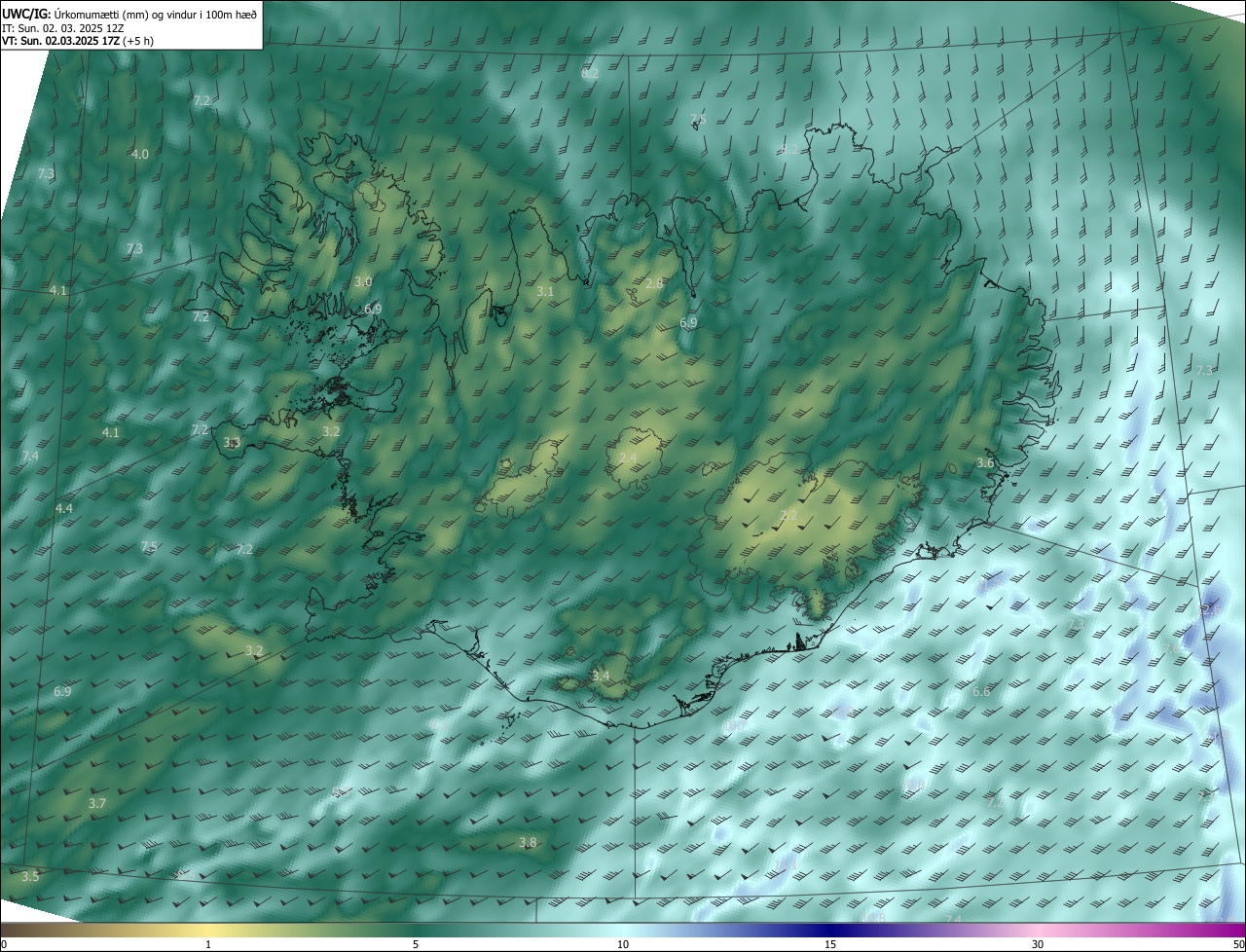1246x952 pixels.
Task: Click the "VT: Sun. 02.03.2025 17Z (+5 h)" line
Action: [78, 41]
